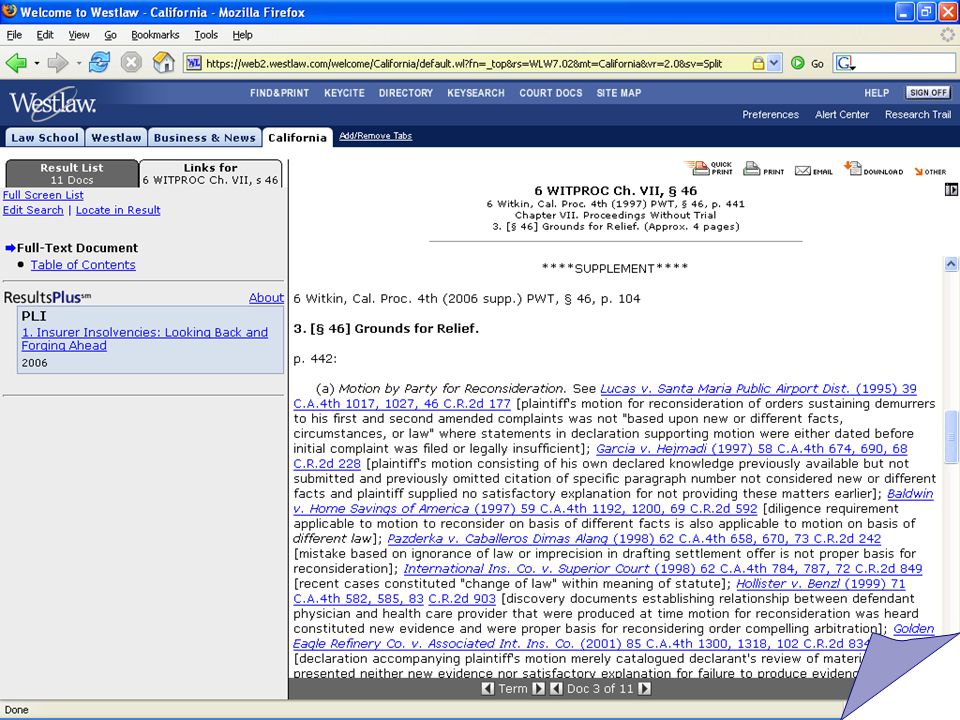Open the search engine selector dropdown
960x720 pixels.
pyautogui.click(x=846, y=63)
